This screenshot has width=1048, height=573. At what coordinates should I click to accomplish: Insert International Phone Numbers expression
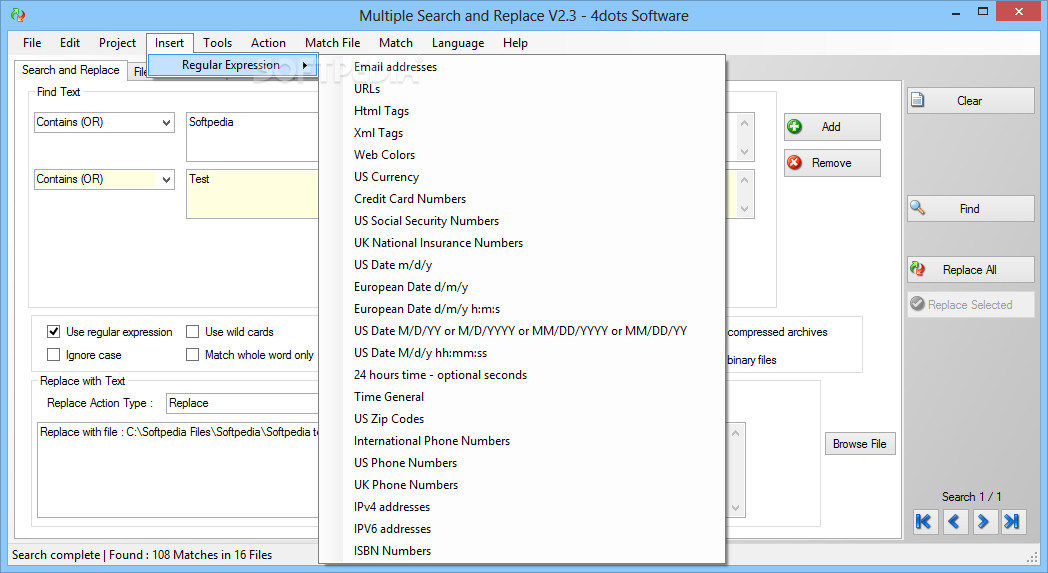522,441
